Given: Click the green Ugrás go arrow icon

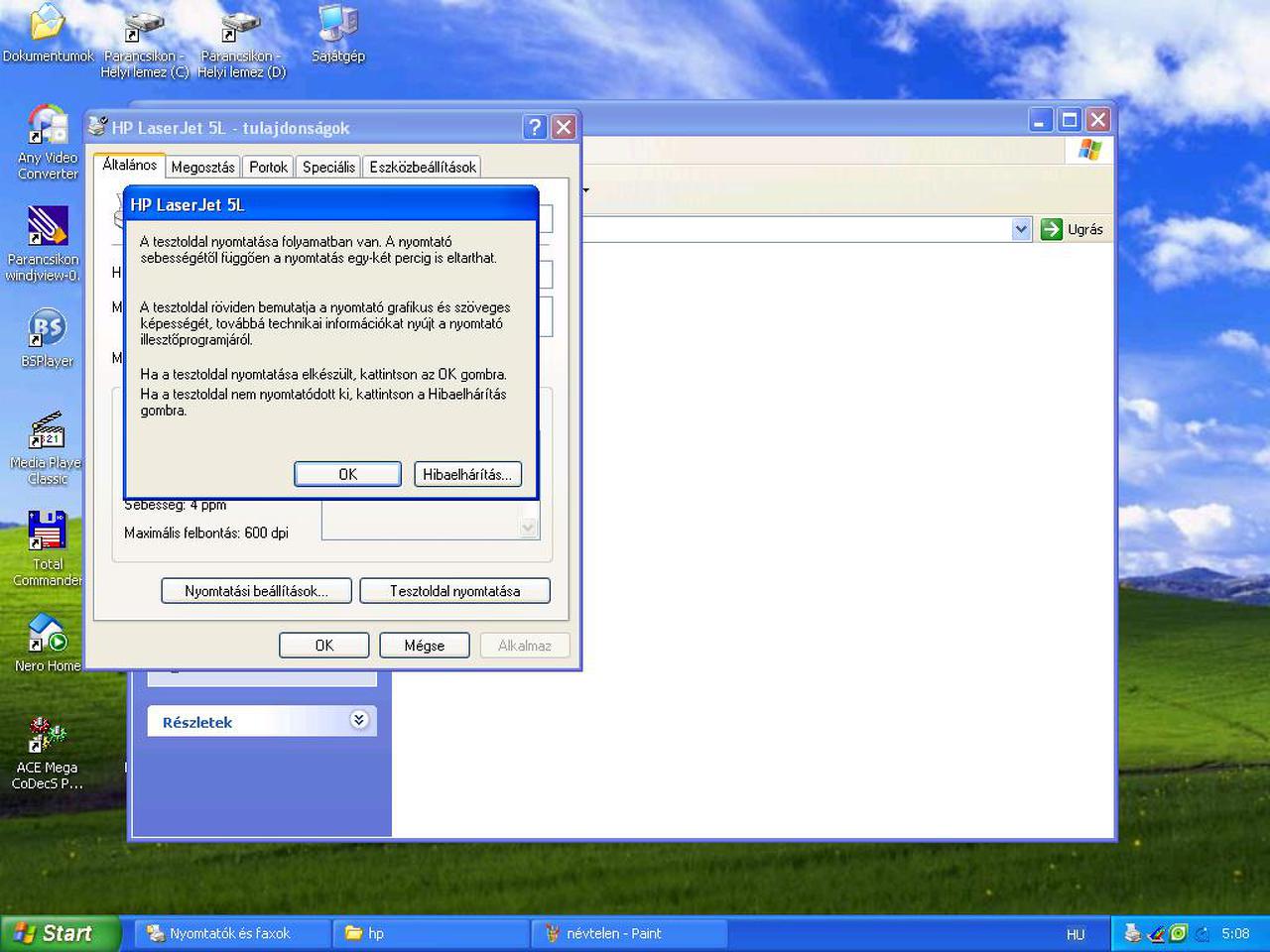Looking at the screenshot, I should [x=1052, y=229].
